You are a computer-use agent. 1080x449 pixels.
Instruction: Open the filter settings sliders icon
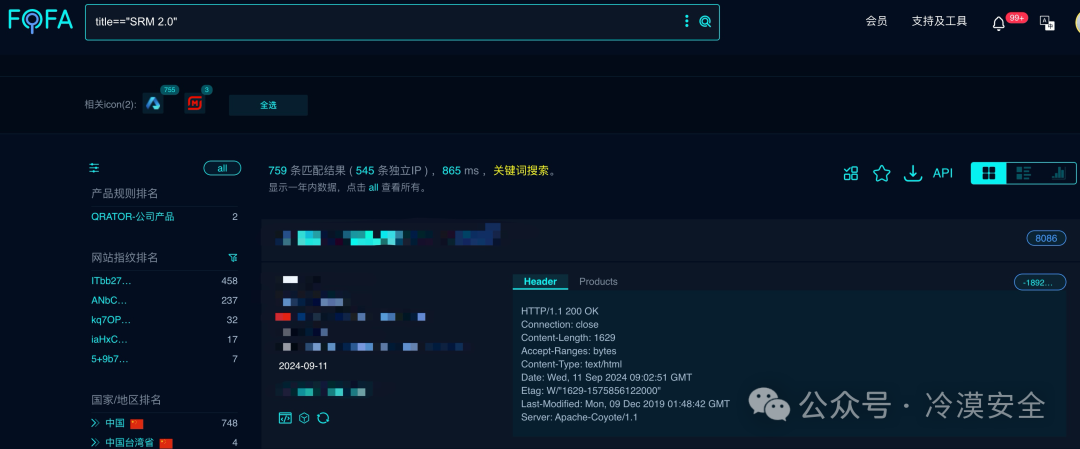94,167
